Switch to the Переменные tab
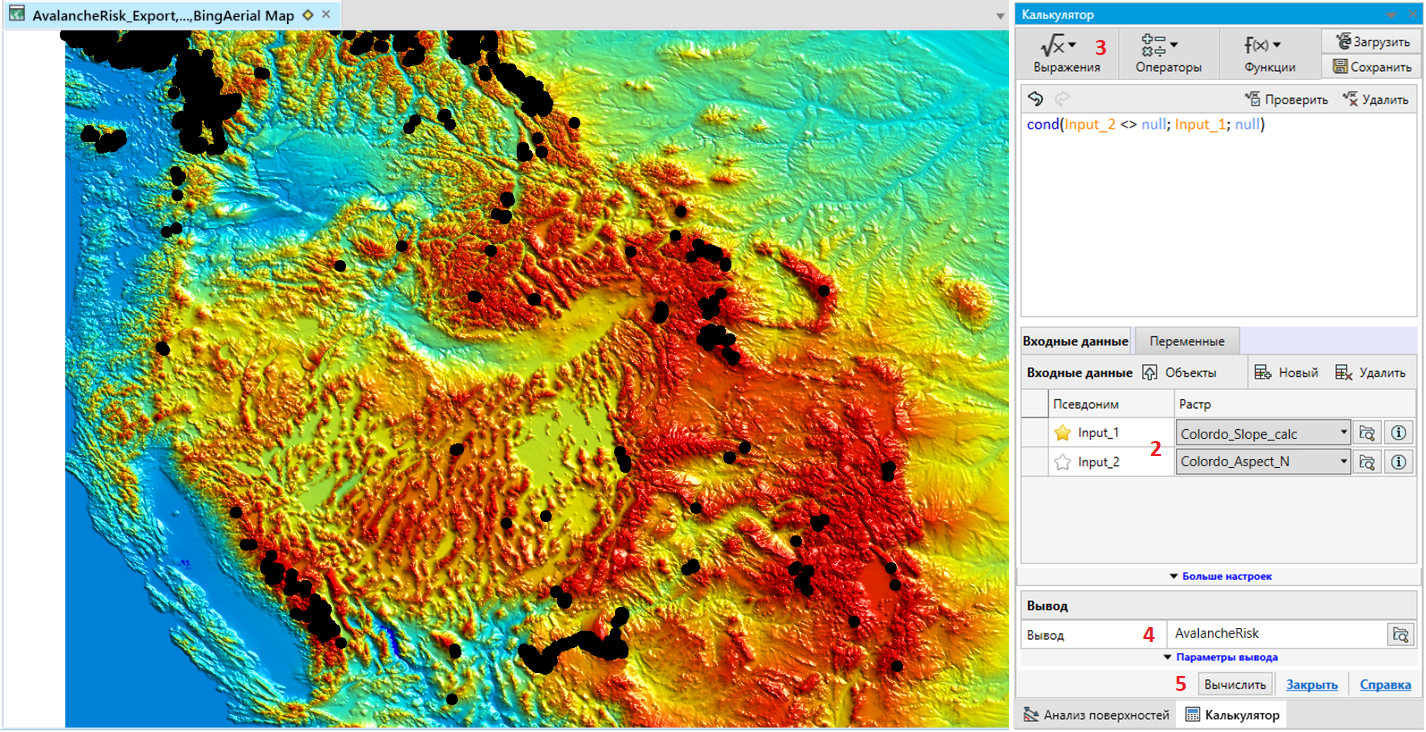 click(x=1187, y=341)
